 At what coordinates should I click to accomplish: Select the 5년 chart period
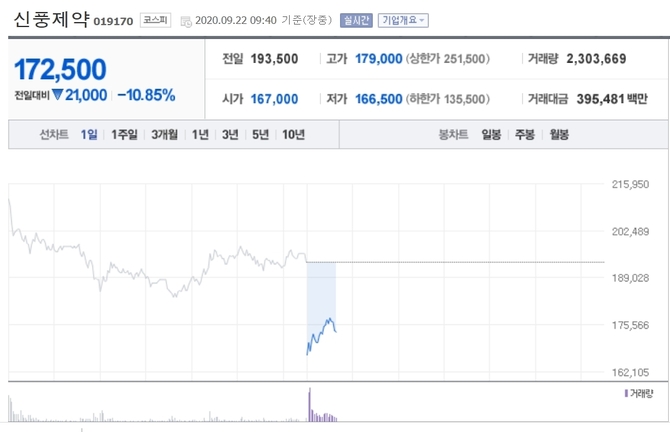[261, 135]
